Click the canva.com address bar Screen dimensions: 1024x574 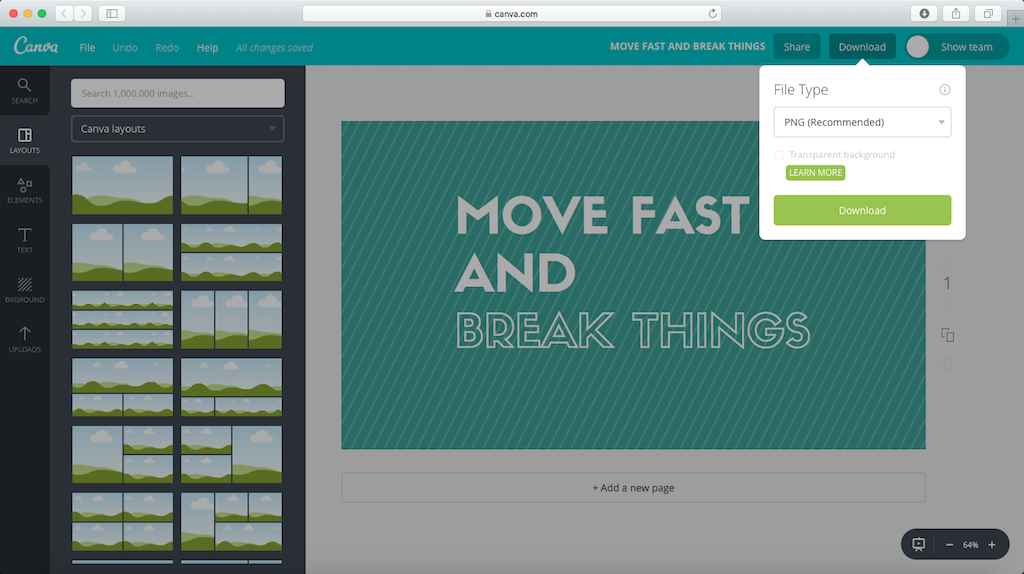tap(511, 13)
